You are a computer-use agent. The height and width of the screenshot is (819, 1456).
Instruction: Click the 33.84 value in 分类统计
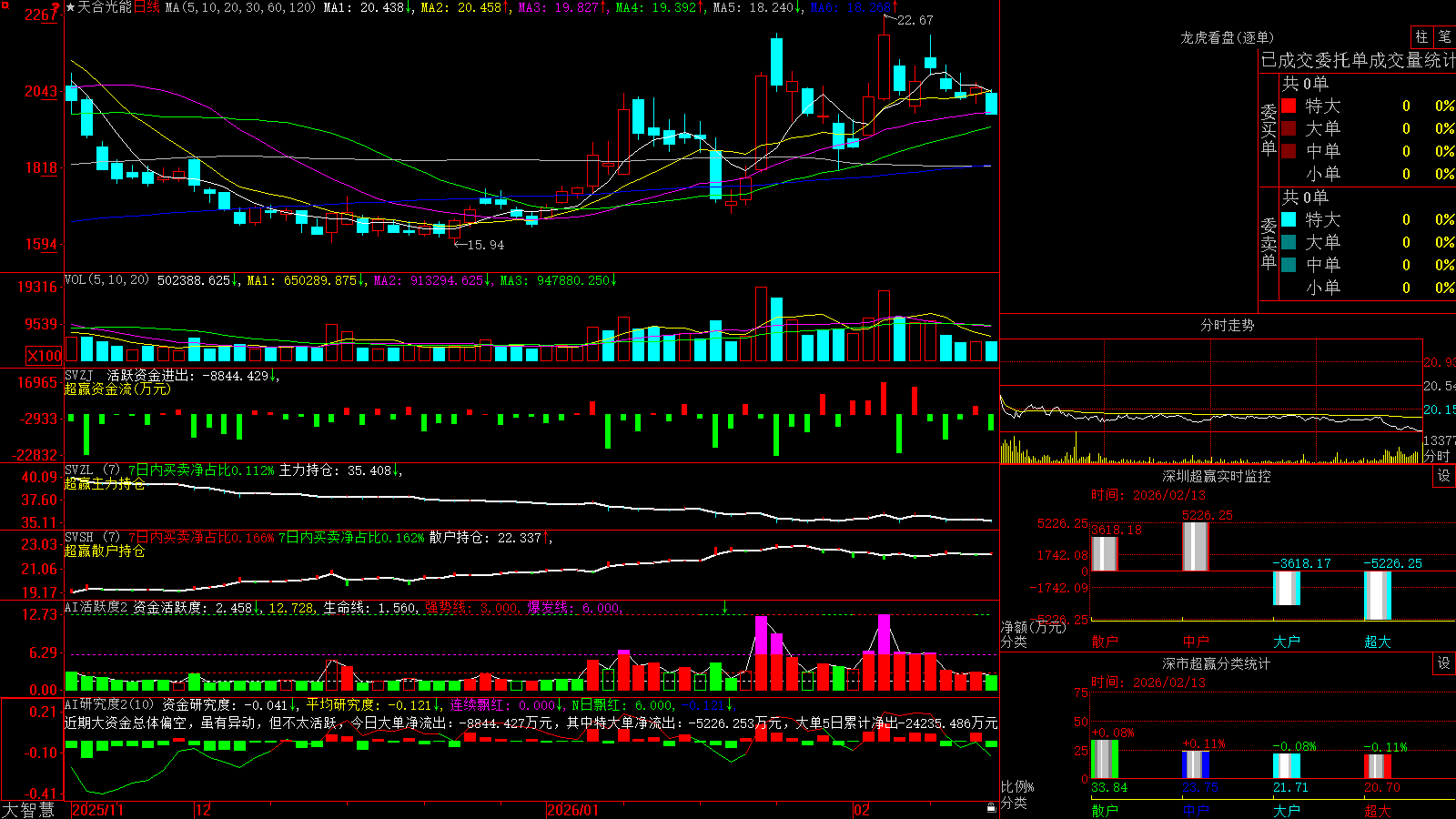click(1109, 787)
